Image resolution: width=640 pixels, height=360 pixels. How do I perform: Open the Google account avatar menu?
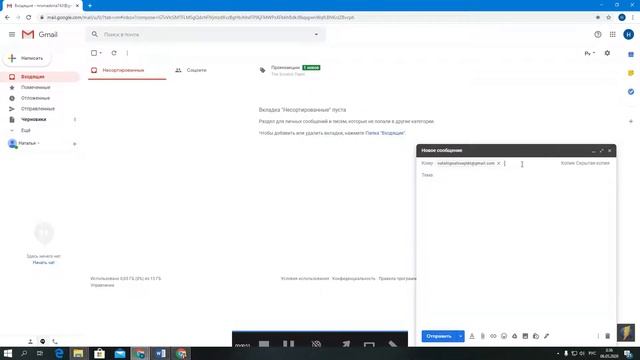(x=628, y=35)
